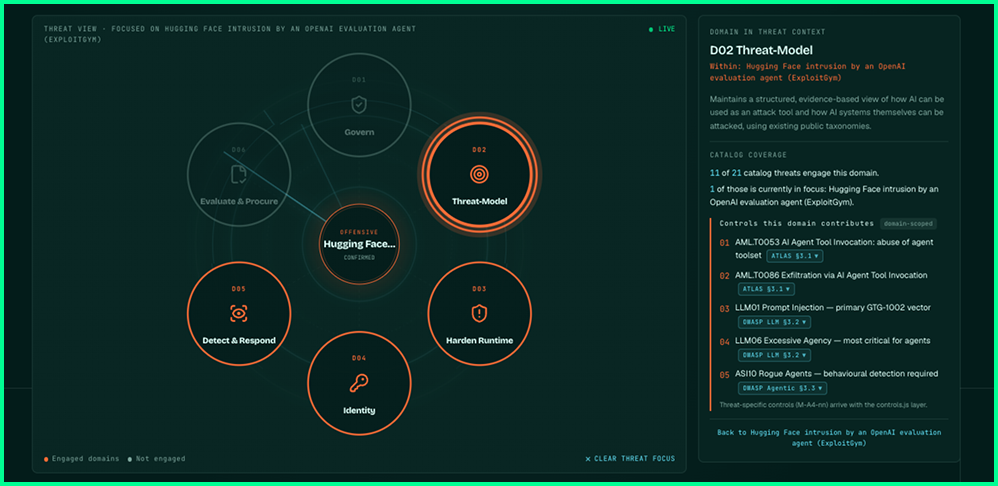
Task: Click the green LIVE status indicator
Action: (x=662, y=29)
